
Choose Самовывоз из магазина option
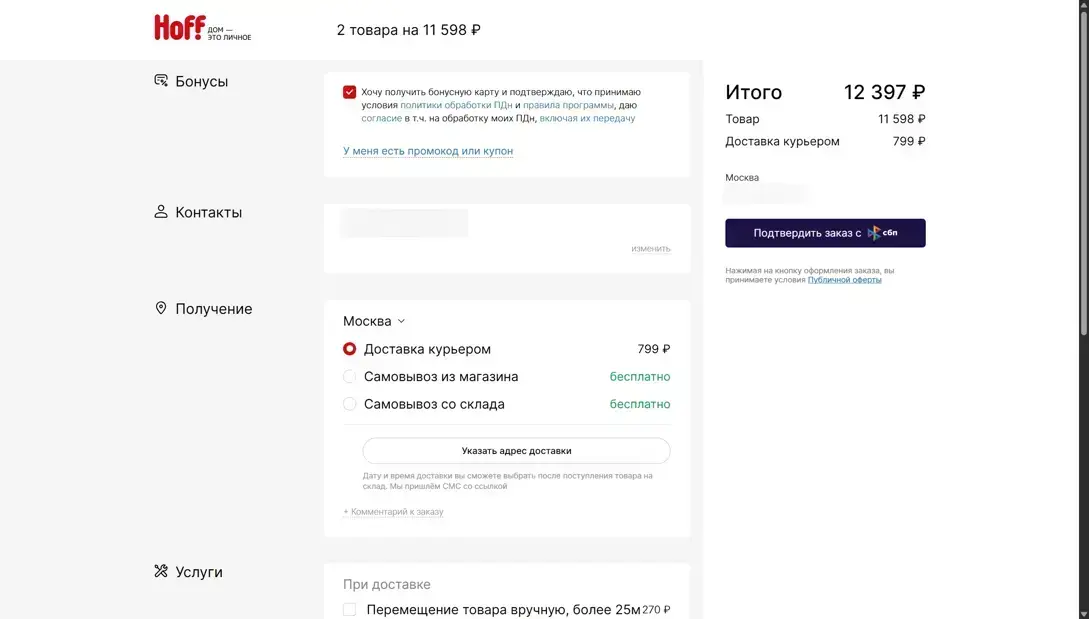pos(350,377)
